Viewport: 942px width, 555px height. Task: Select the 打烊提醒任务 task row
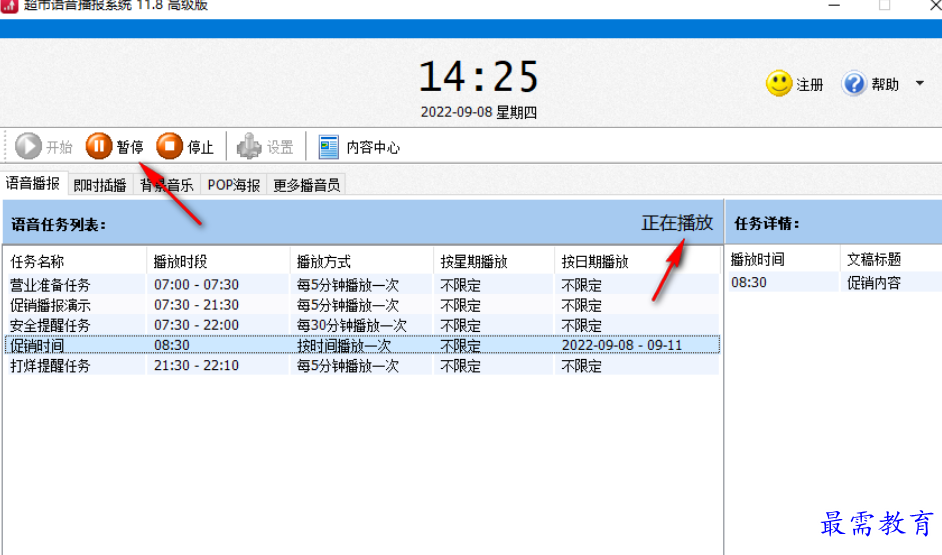tap(50, 366)
